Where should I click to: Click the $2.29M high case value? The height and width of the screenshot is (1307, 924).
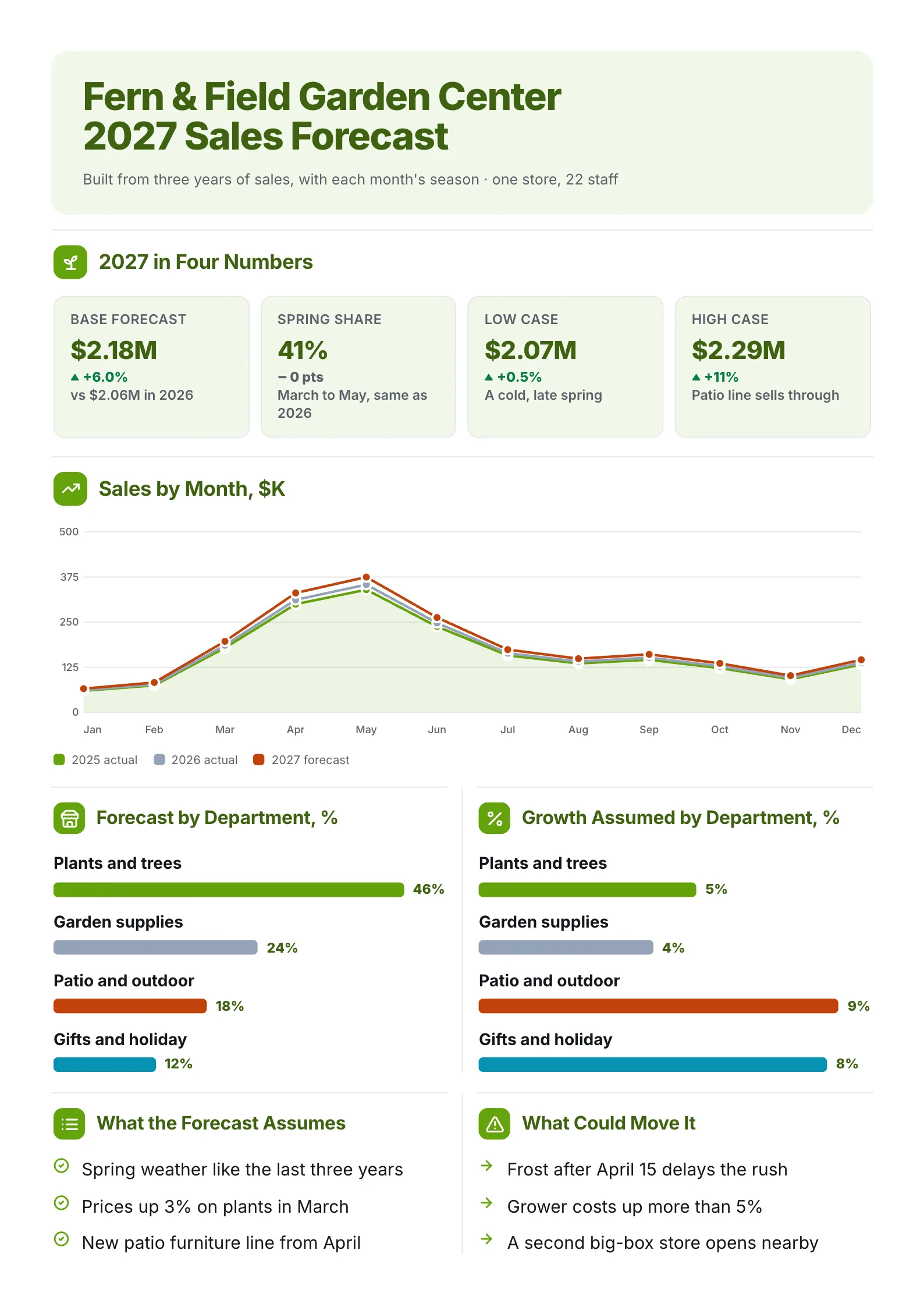(738, 350)
